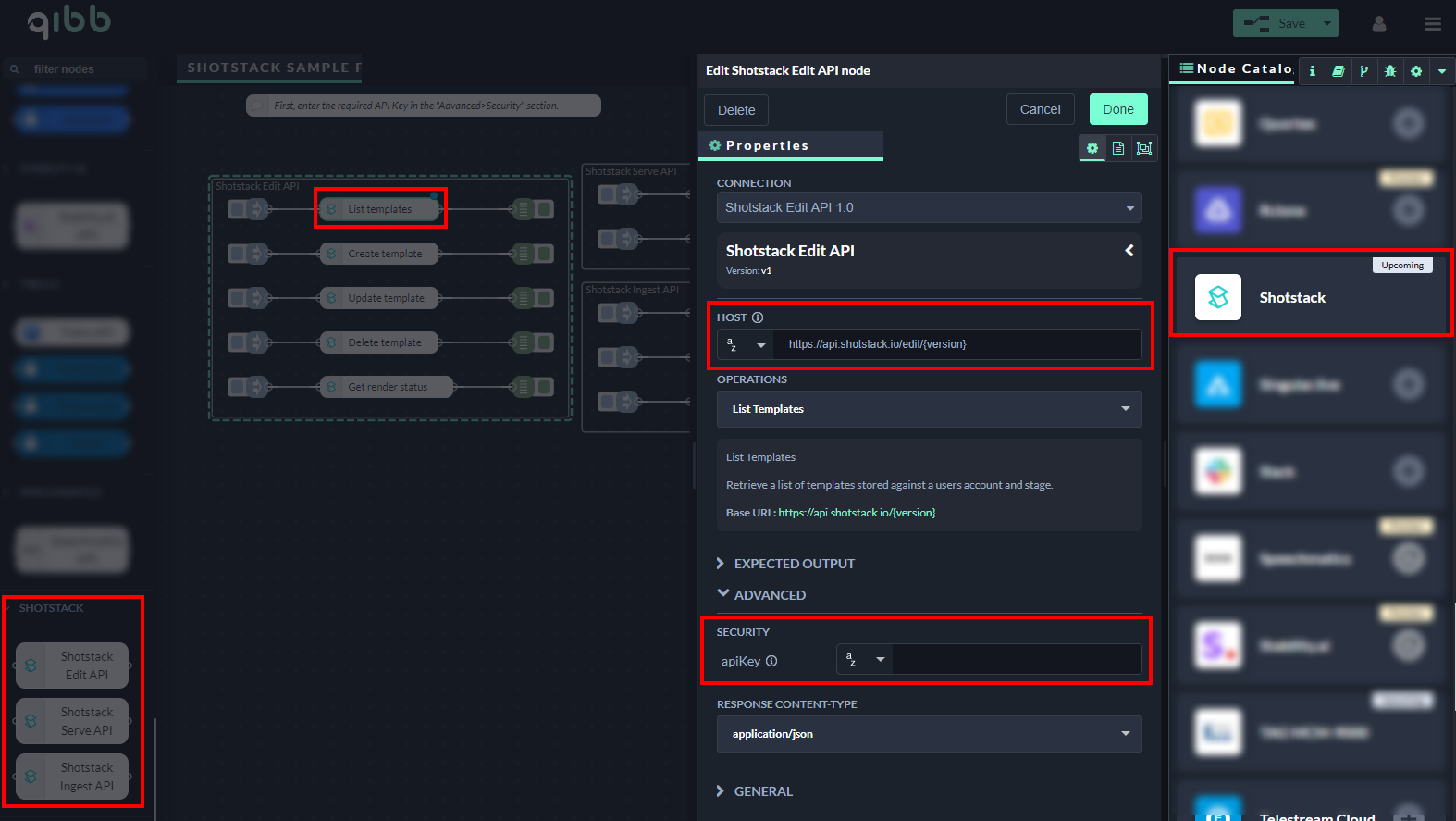Open the OPERATIONS List Templates dropdown

(x=929, y=409)
